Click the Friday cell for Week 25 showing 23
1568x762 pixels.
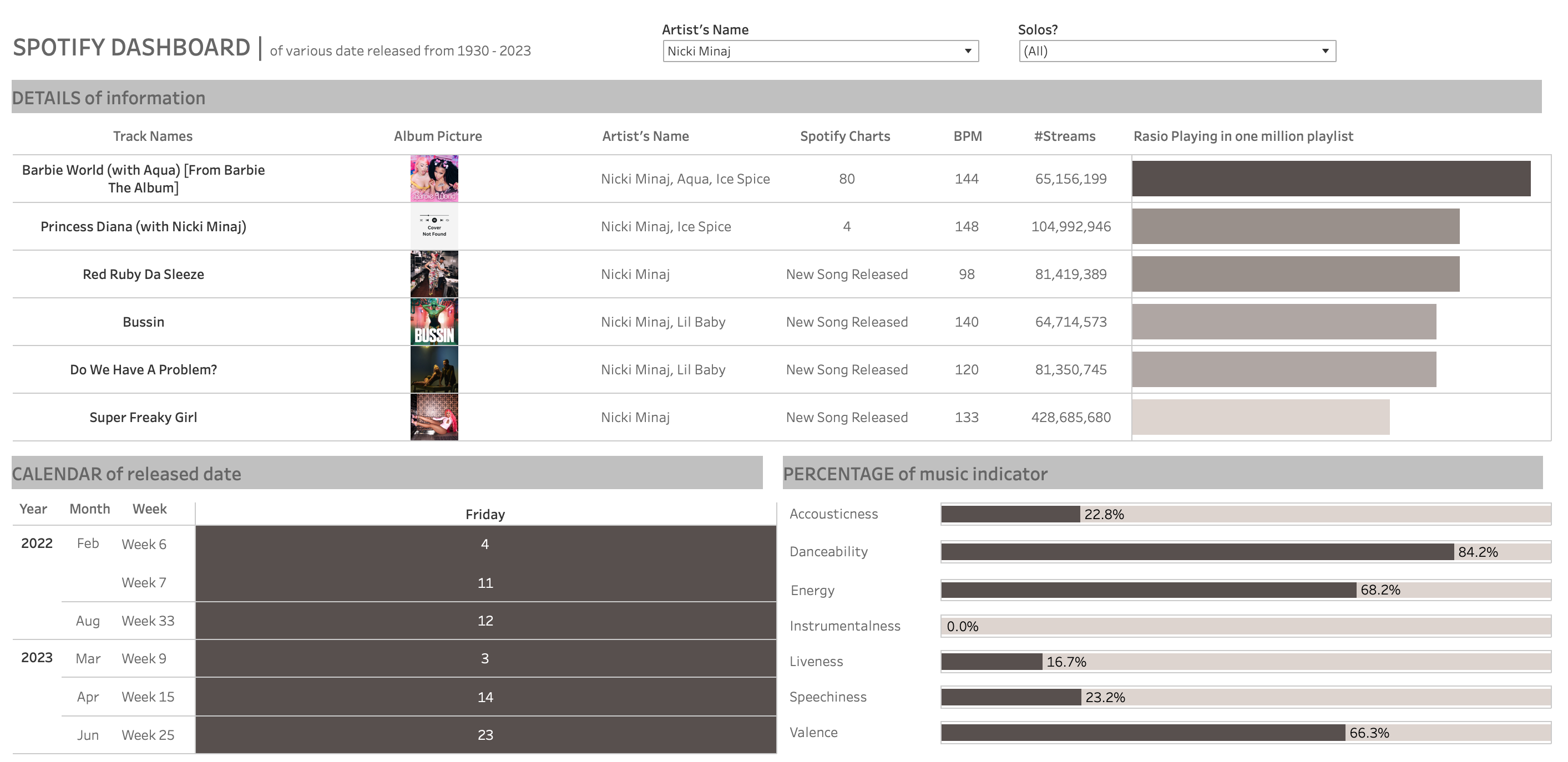pos(485,735)
